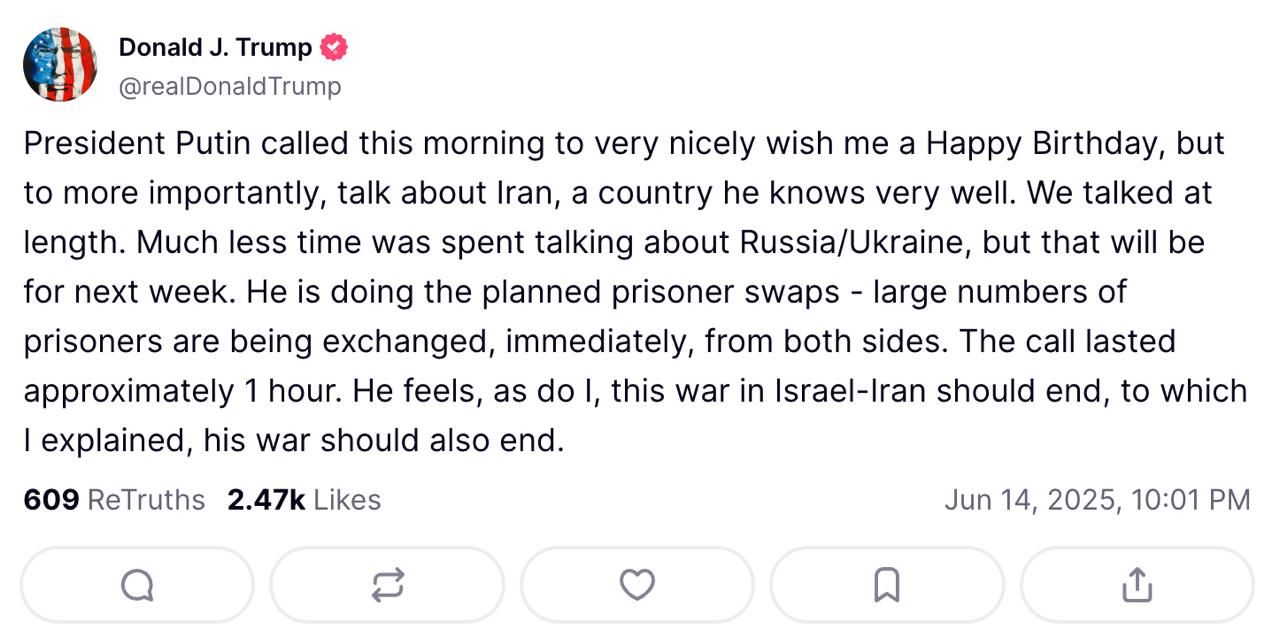Image resolution: width=1280 pixels, height=637 pixels.
Task: ReTruth the post with the arrows icon
Action: 387,585
